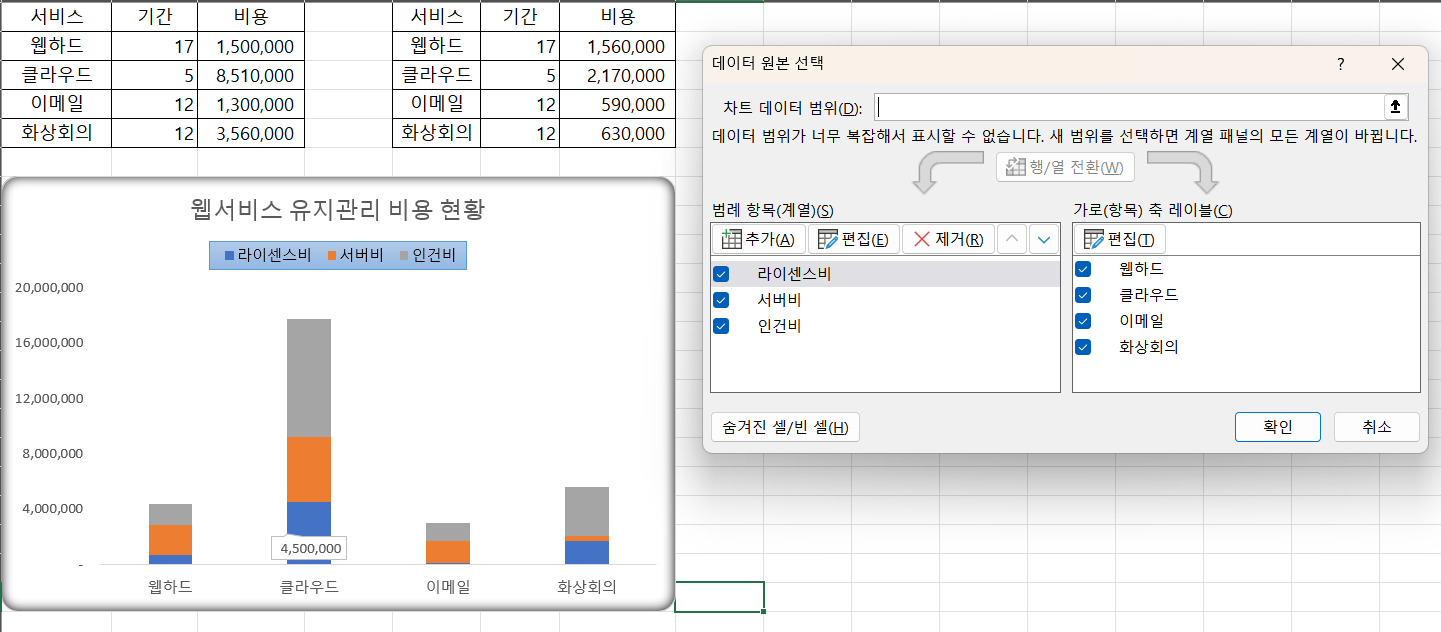The width and height of the screenshot is (1441, 632).
Task: Click the 편집 (Edit) series button
Action: pyautogui.click(x=853, y=239)
